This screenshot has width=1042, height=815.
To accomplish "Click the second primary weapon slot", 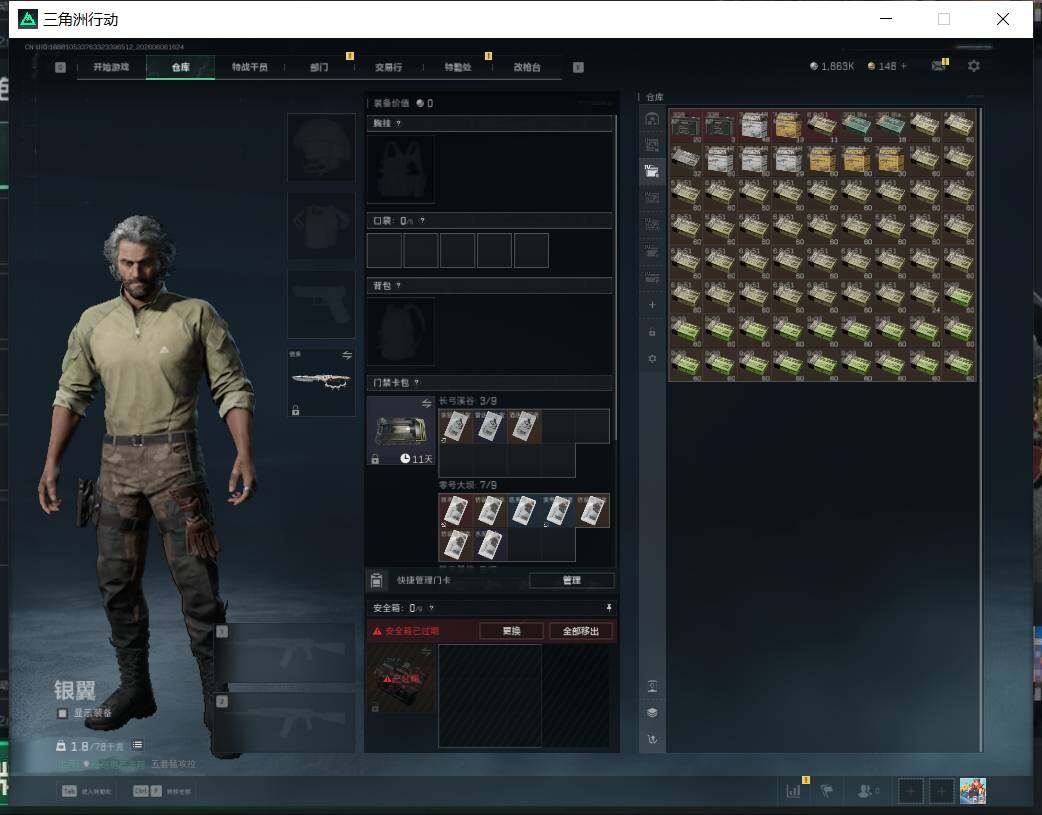I will click(x=284, y=723).
